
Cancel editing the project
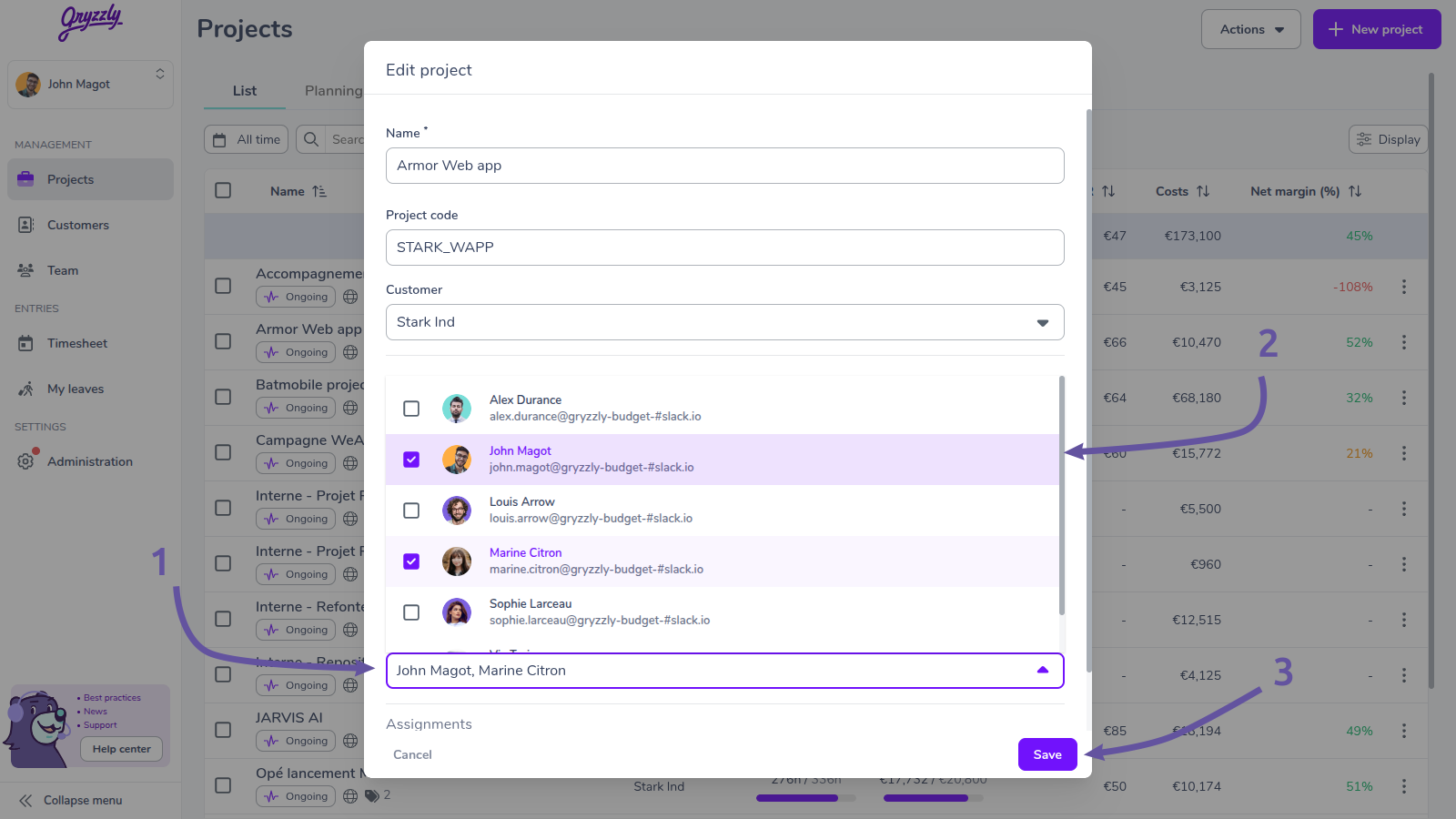coord(412,754)
